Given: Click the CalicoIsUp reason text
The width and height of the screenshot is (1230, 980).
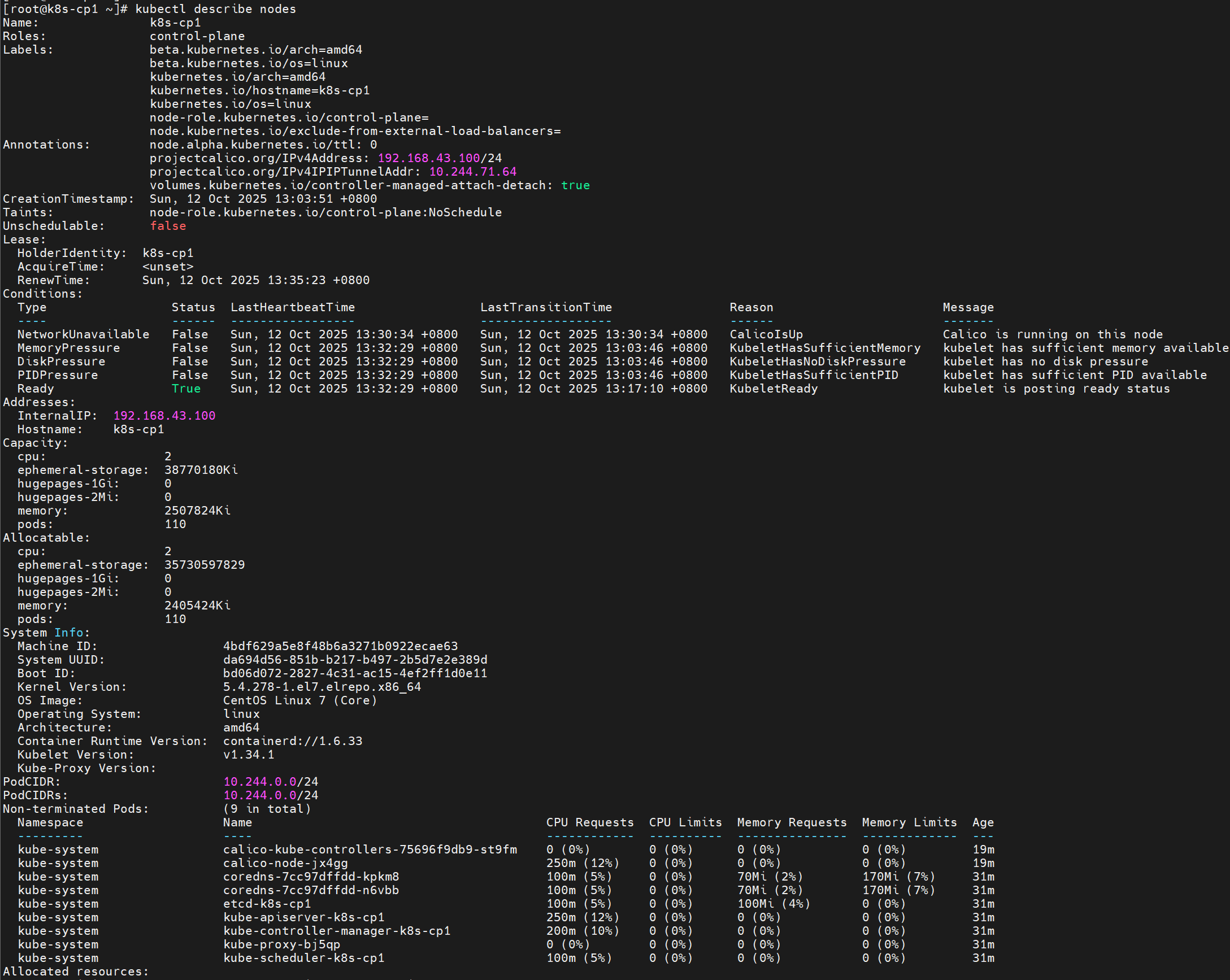Looking at the screenshot, I should pyautogui.click(x=766, y=334).
